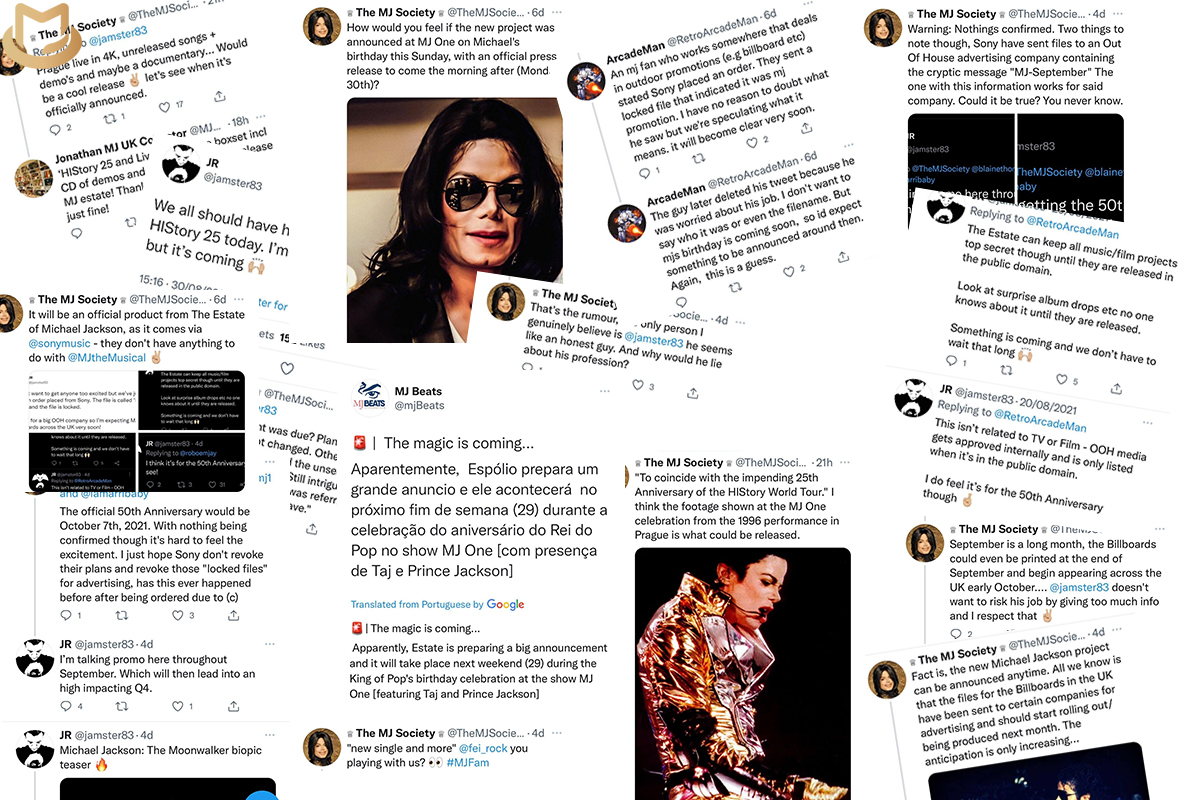This screenshot has width=1200, height=800.
Task: Click Translated from Portuguese by Google link
Action: point(437,604)
